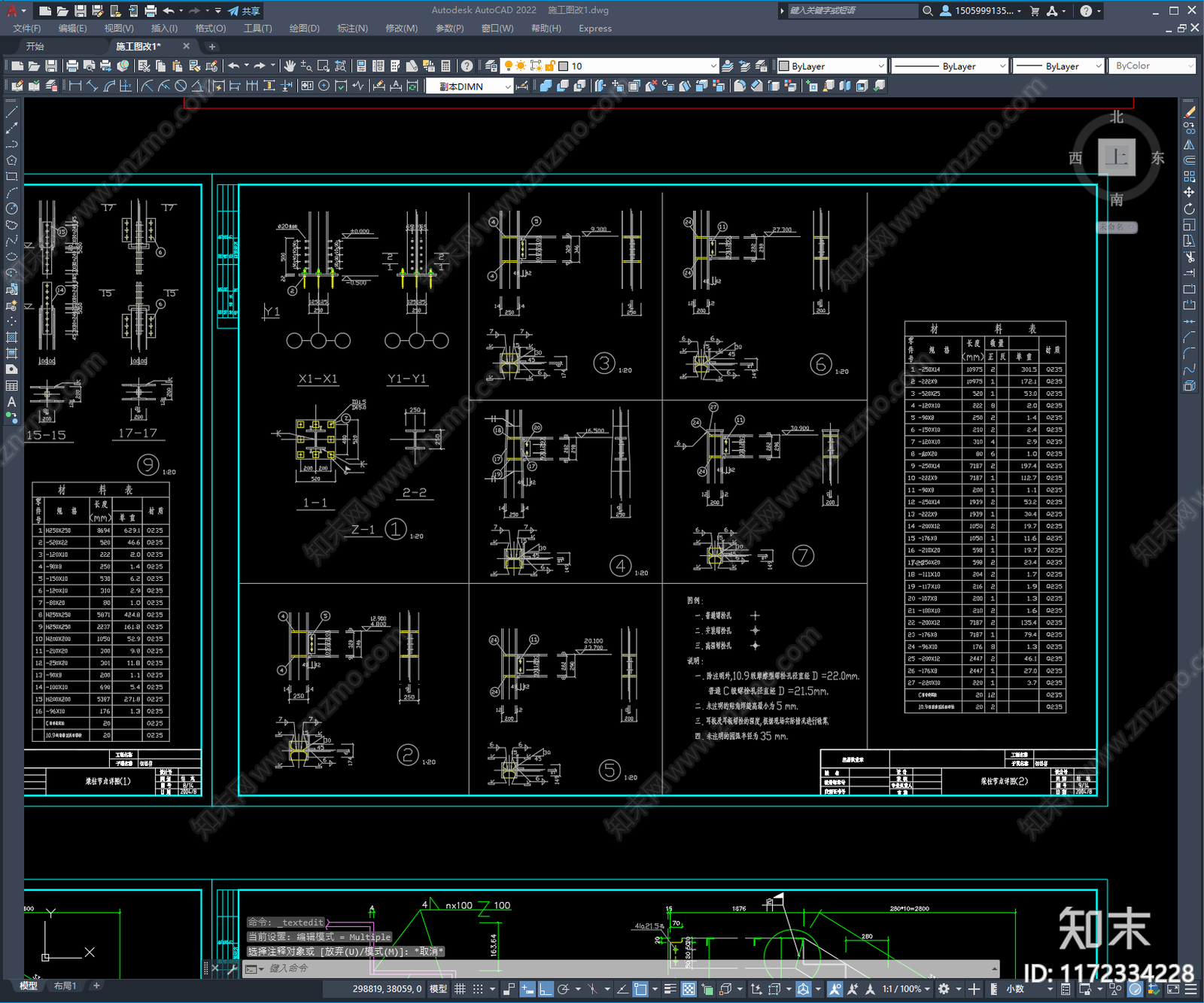This screenshot has width=1204, height=1003.
Task: Open the annotation scale 1:1 / 100% dropdown
Action: click(x=906, y=989)
